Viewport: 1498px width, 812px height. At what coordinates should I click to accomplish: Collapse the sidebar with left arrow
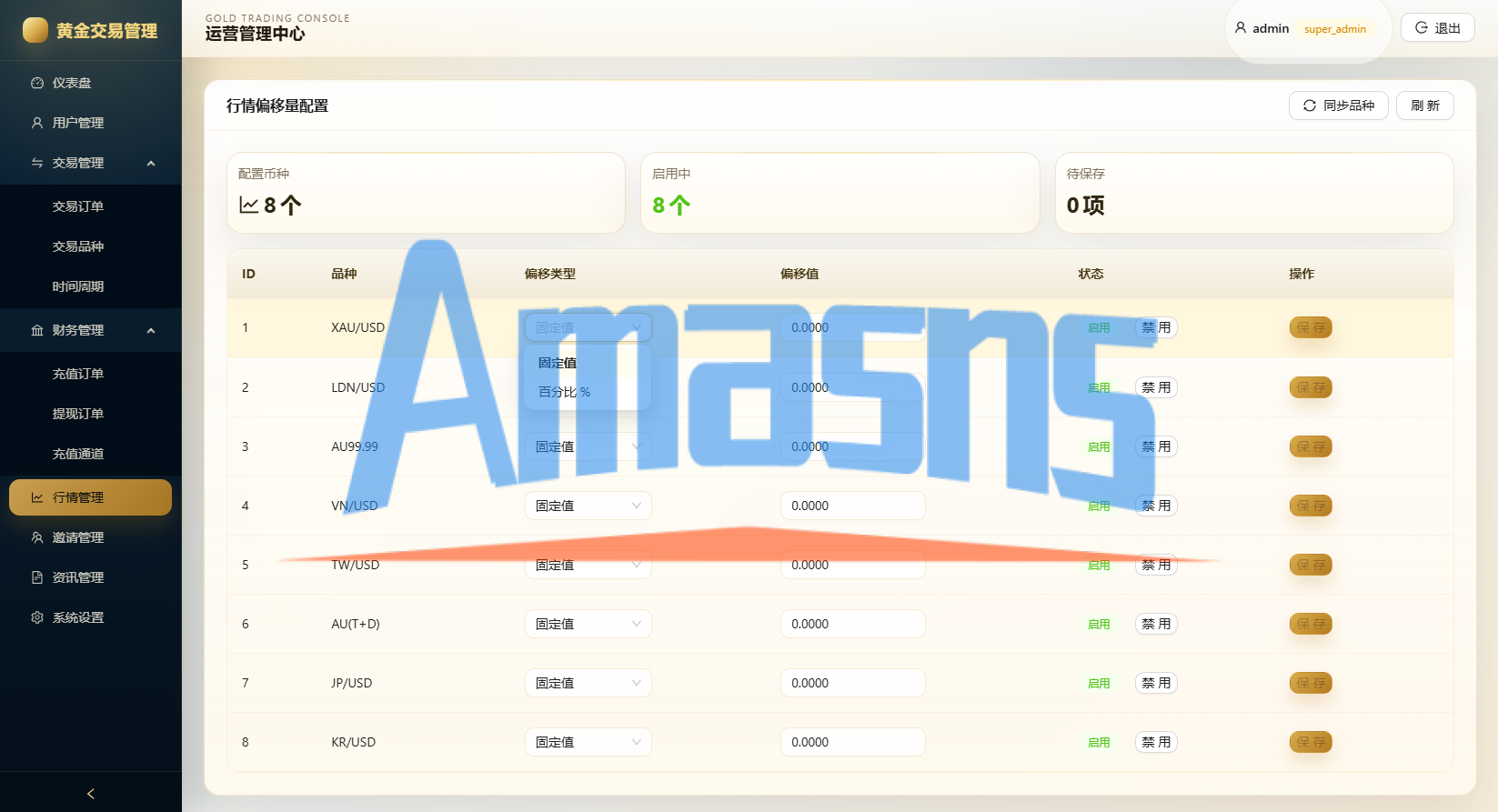tap(91, 794)
